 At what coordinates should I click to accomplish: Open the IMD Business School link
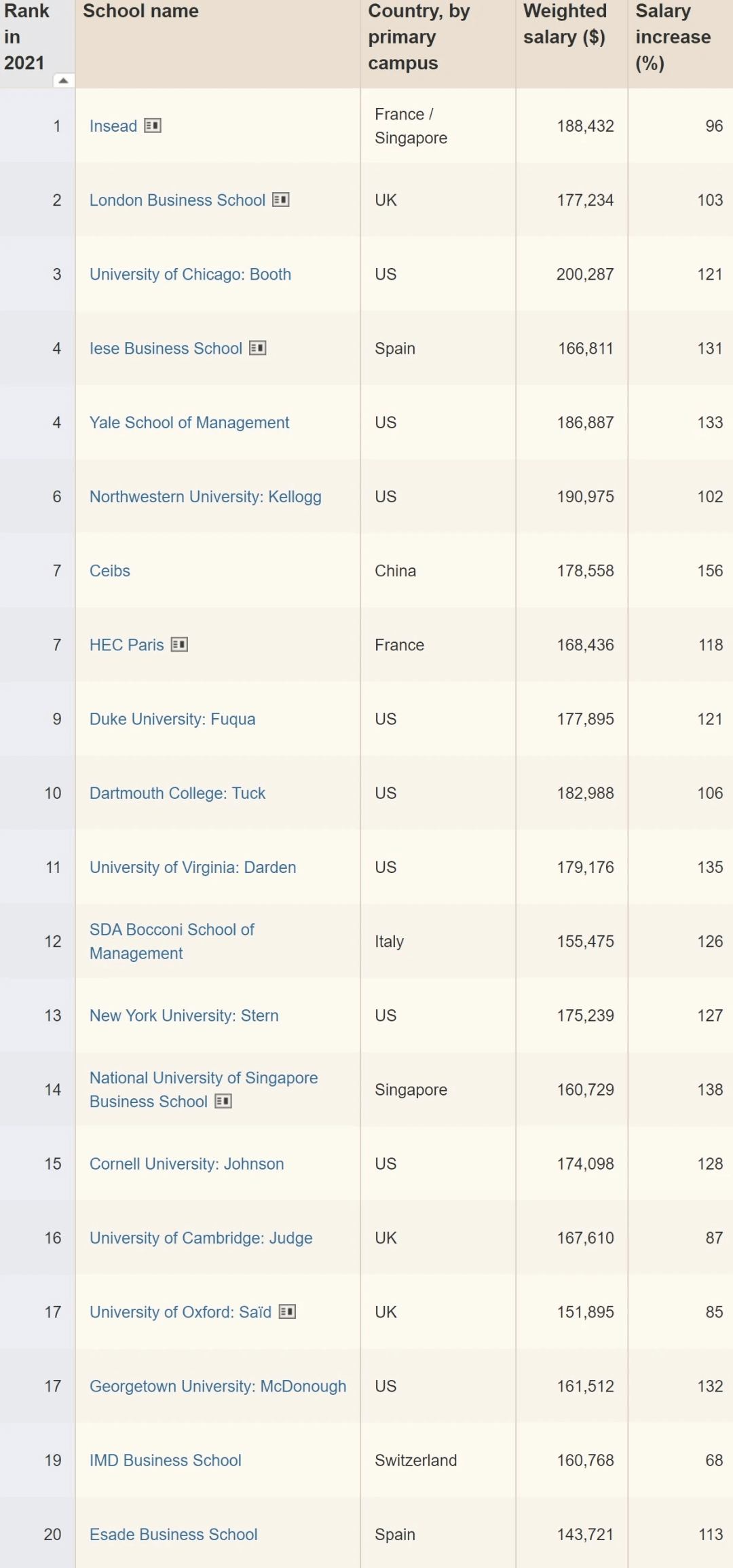click(x=166, y=1460)
